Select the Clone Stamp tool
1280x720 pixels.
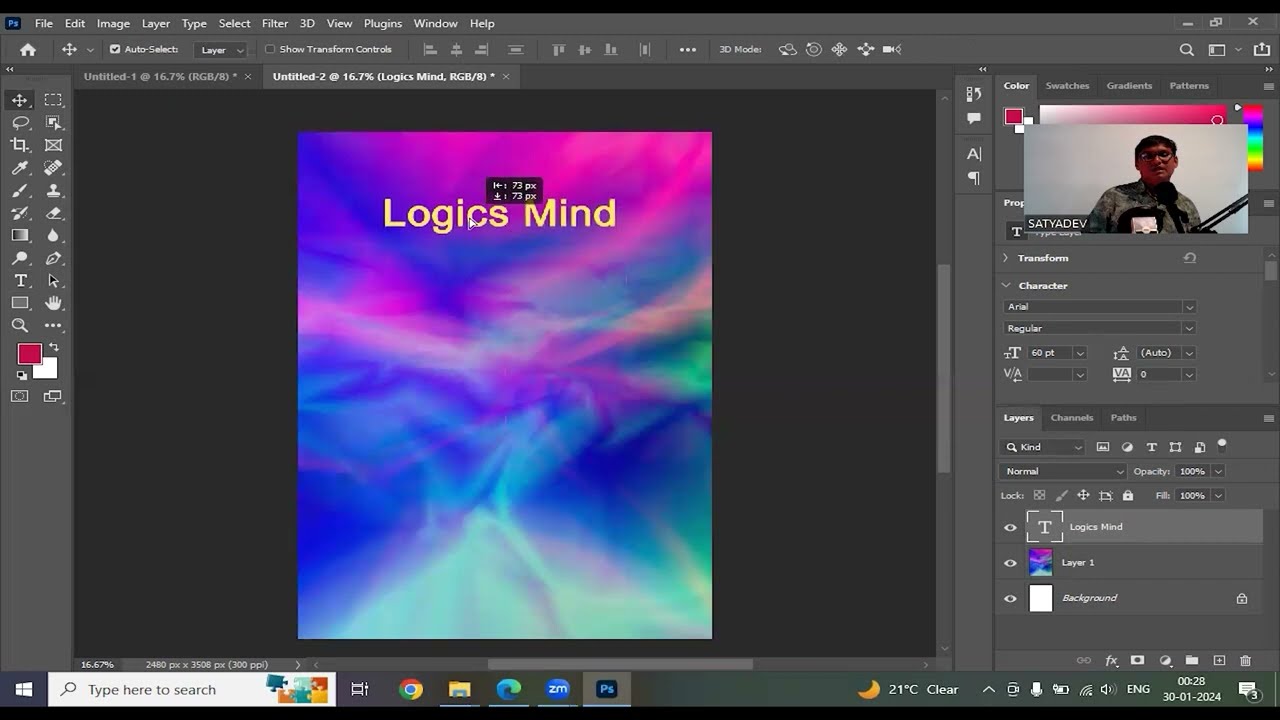pyautogui.click(x=53, y=190)
